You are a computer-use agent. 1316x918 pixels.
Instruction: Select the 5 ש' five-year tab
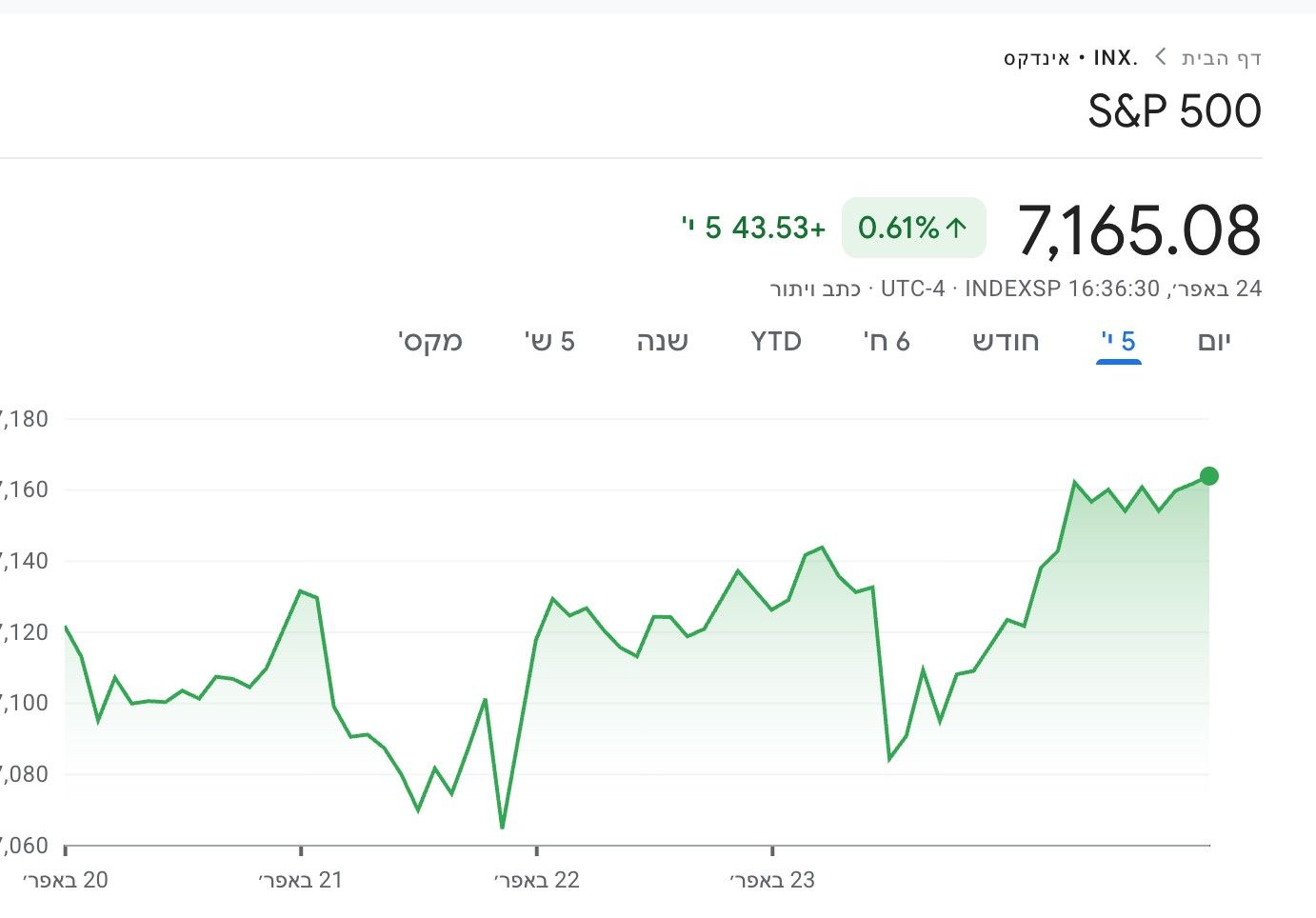pyautogui.click(x=549, y=341)
